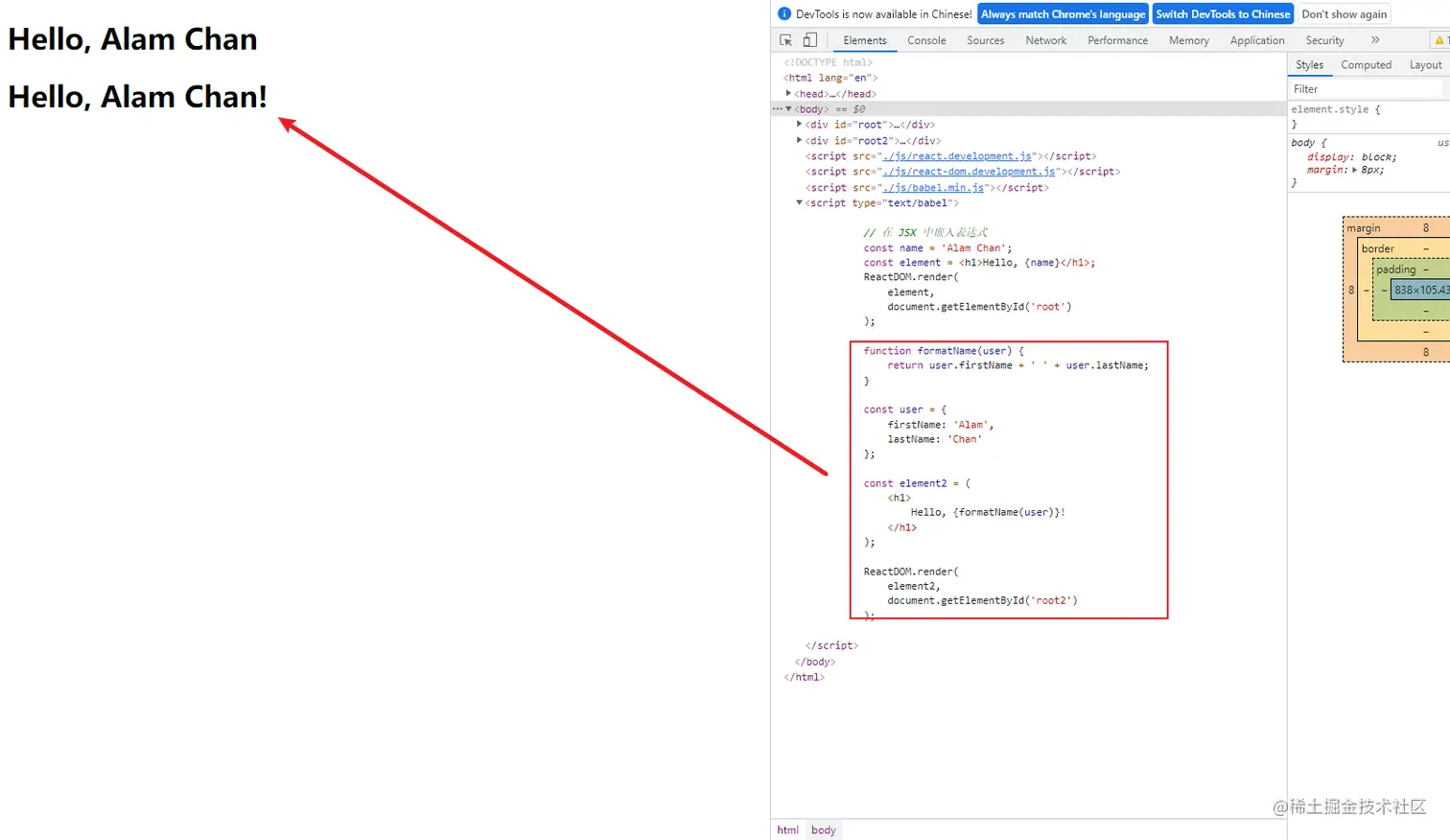
Task: Switch to the Elements tab
Action: click(x=865, y=40)
